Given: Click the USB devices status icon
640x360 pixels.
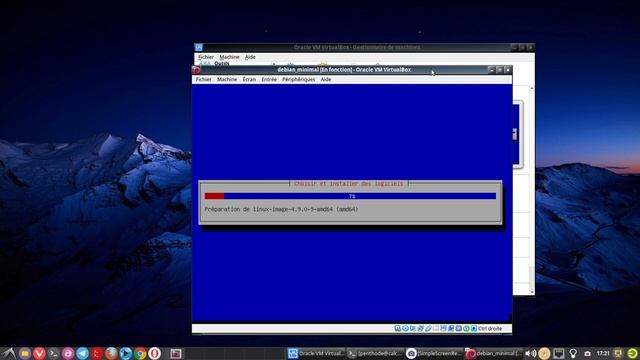Looking at the screenshot, I should click(x=428, y=328).
